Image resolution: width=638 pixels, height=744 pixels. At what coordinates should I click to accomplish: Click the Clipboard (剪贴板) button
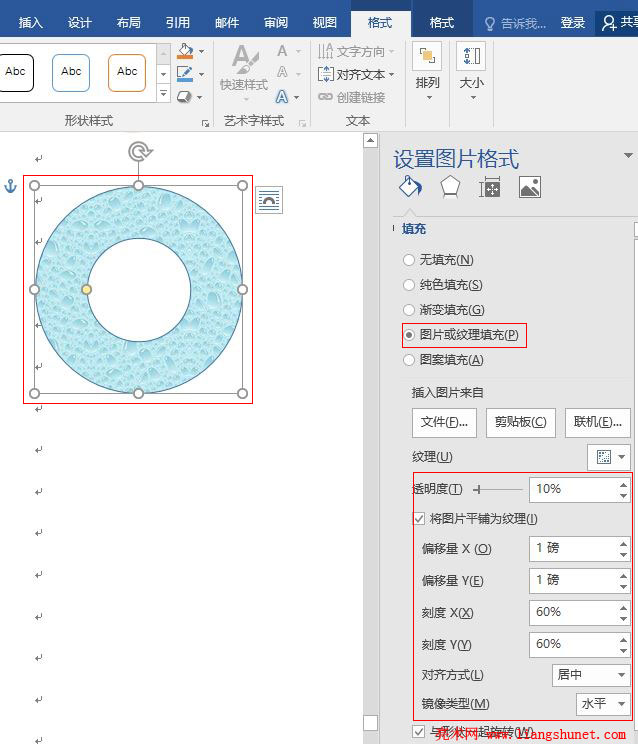point(521,422)
